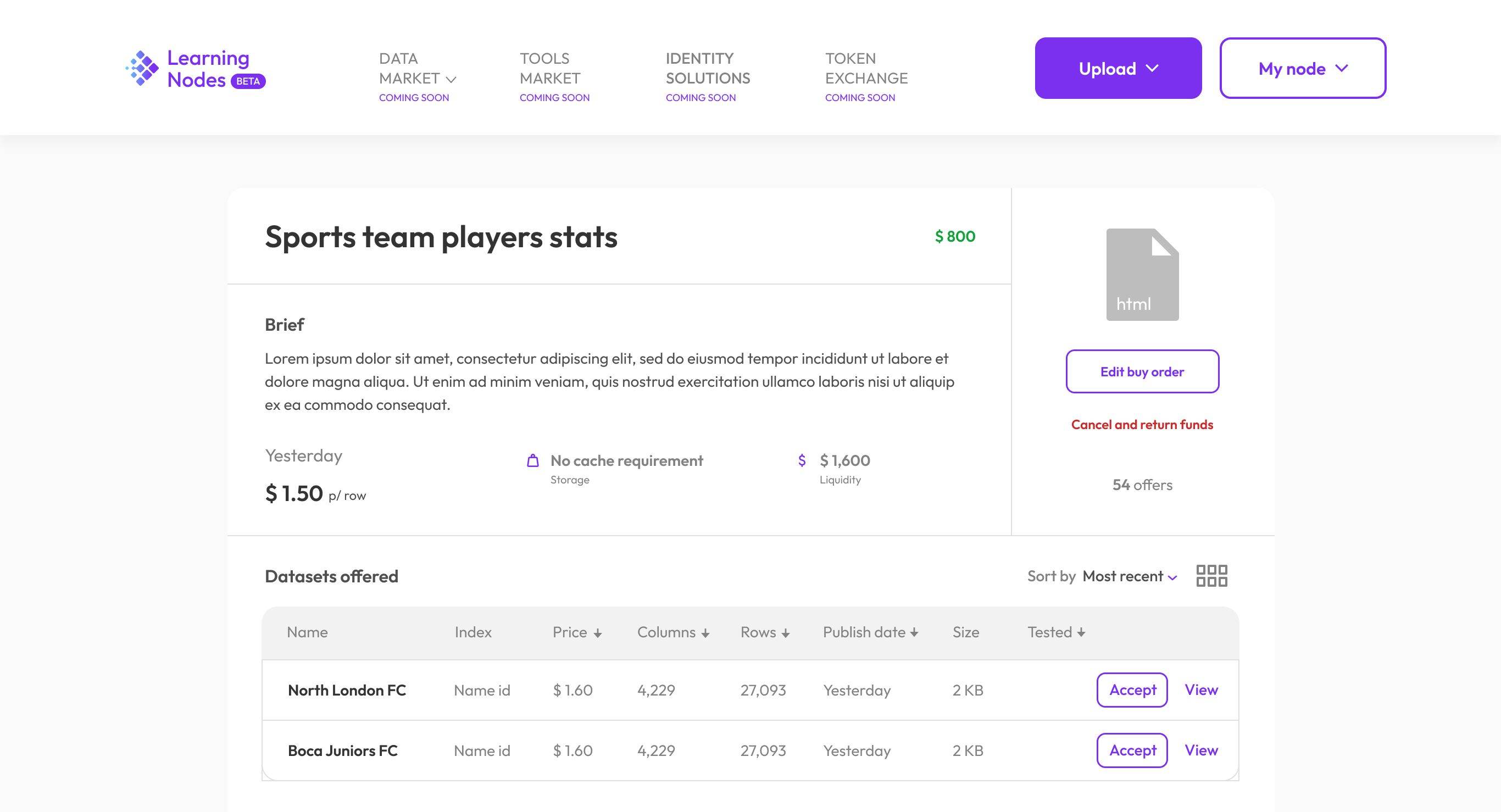Viewport: 1501px width, 812px height.
Task: Select the Tools Market navigation item
Action: 549,68
